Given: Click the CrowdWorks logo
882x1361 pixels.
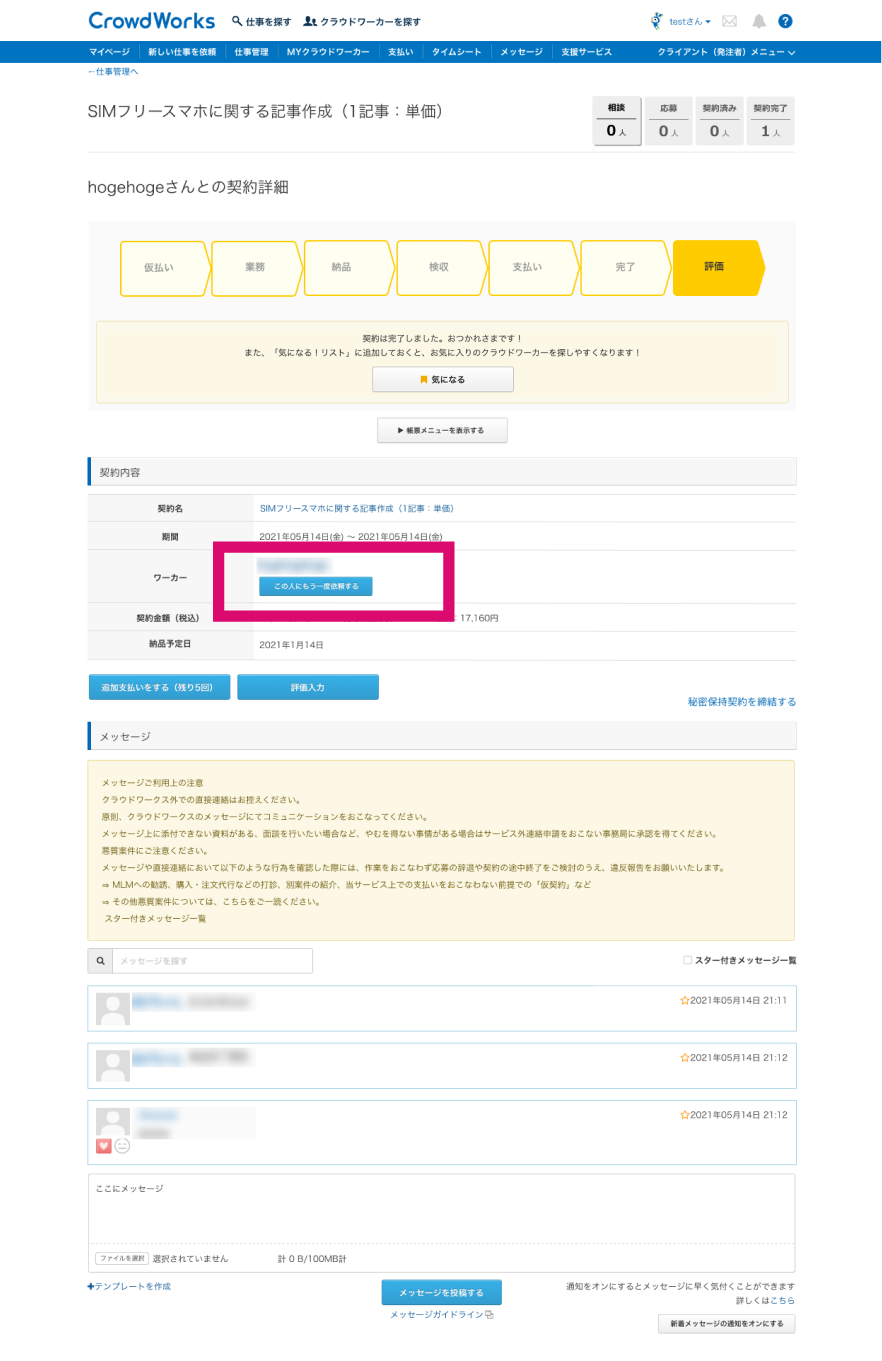Looking at the screenshot, I should (x=151, y=21).
